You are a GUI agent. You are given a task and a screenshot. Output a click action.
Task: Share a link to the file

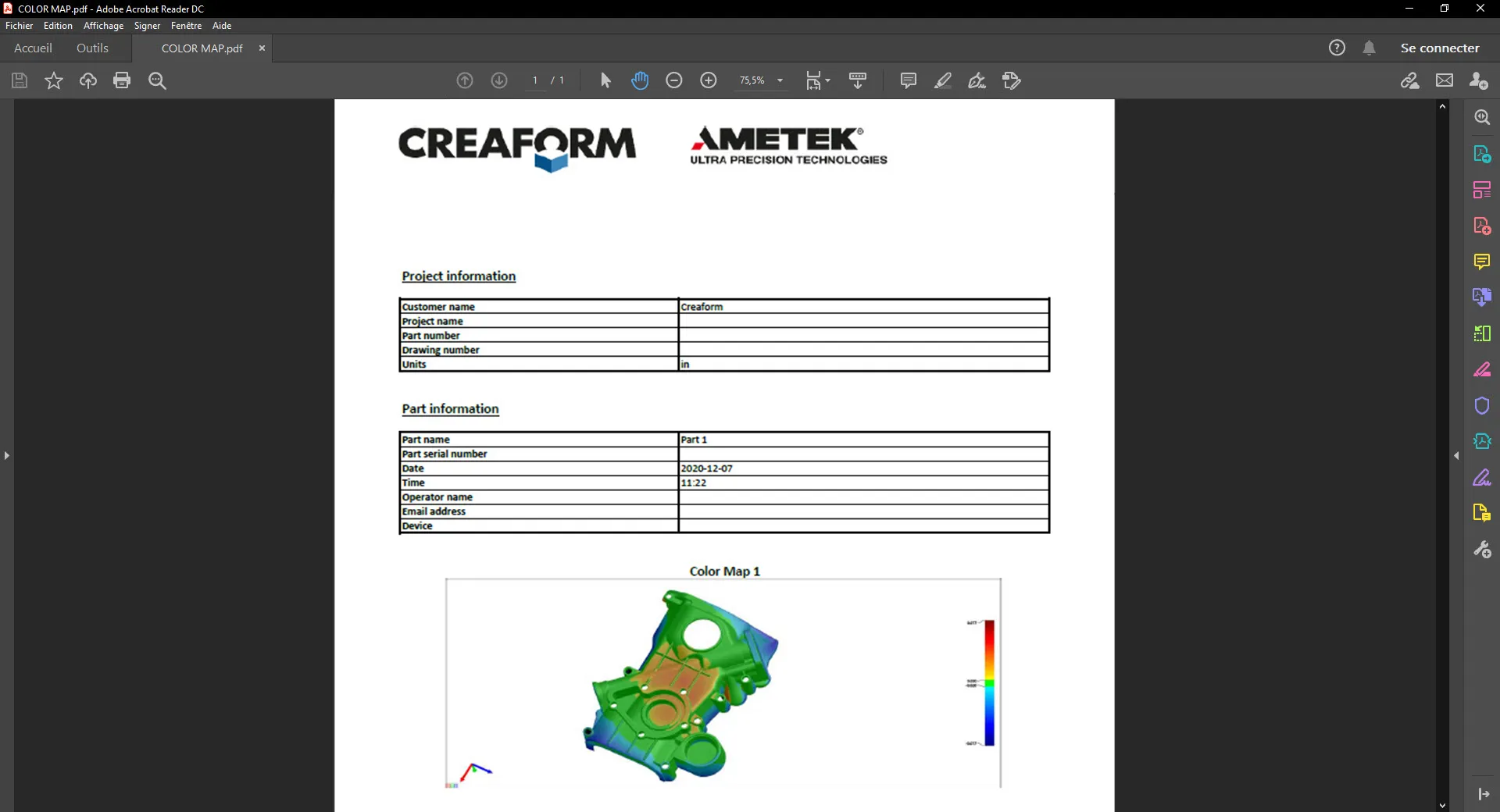[1410, 80]
